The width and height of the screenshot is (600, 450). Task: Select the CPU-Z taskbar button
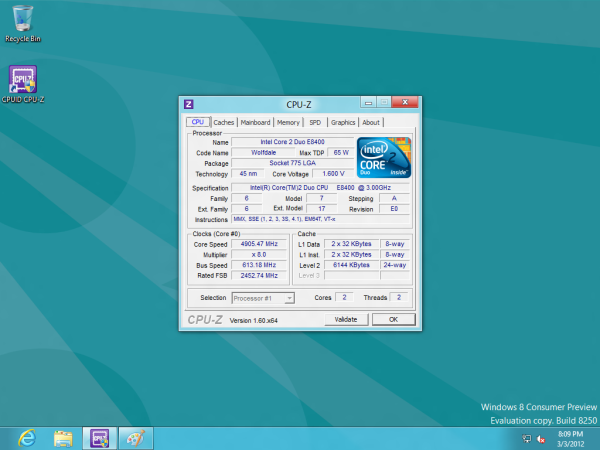pyautogui.click(x=99, y=439)
